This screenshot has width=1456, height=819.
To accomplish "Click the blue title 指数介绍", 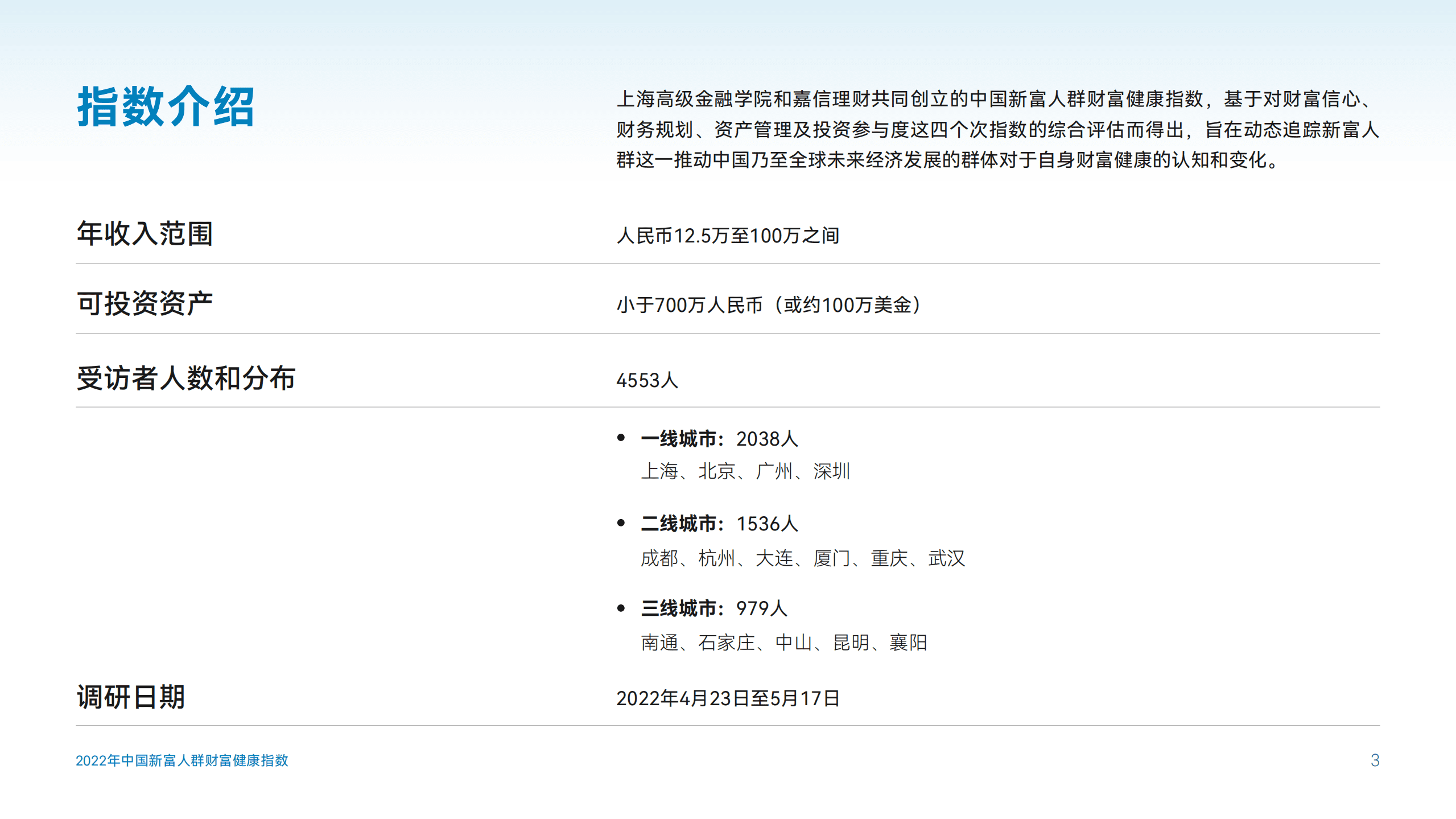I will pyautogui.click(x=171, y=105).
